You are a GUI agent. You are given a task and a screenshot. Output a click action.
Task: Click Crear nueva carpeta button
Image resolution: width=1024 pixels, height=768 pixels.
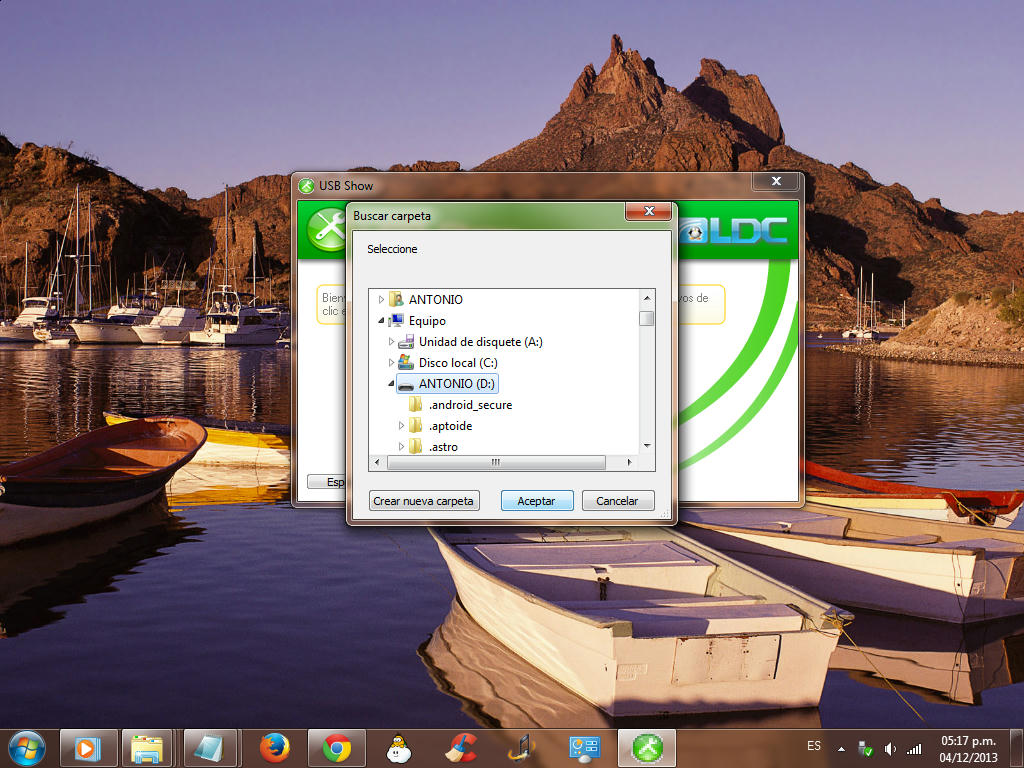424,501
